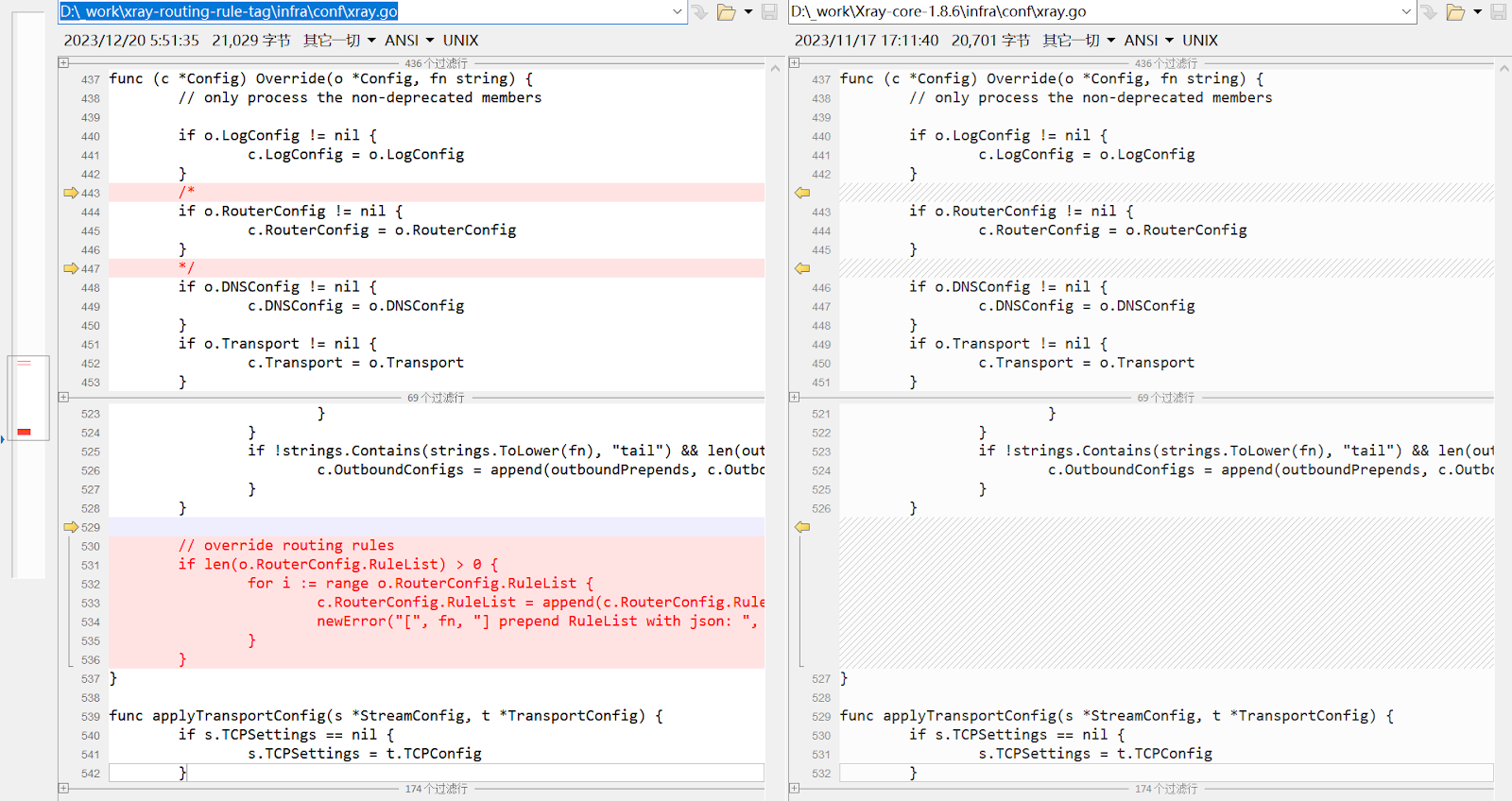Click the open-folder icon for right file

(1455, 12)
